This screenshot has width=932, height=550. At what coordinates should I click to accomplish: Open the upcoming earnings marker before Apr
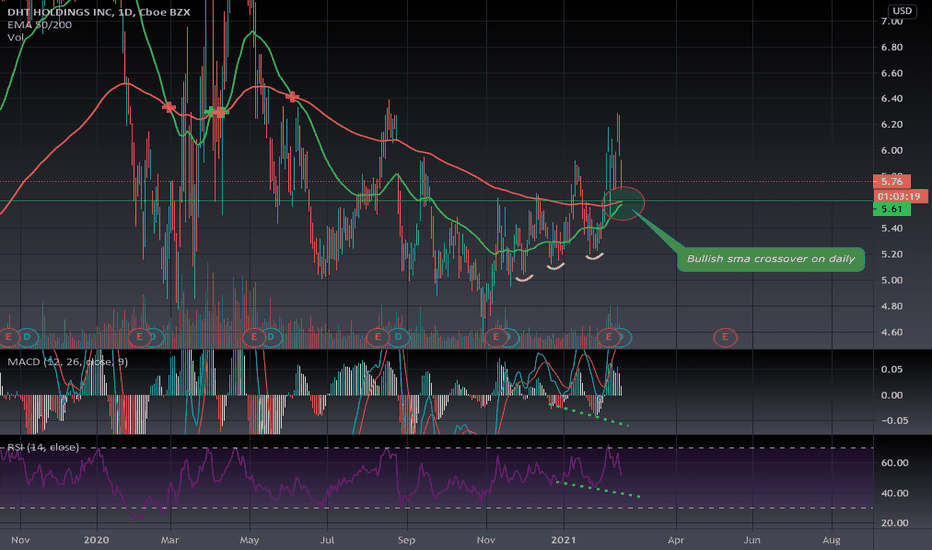pos(725,338)
